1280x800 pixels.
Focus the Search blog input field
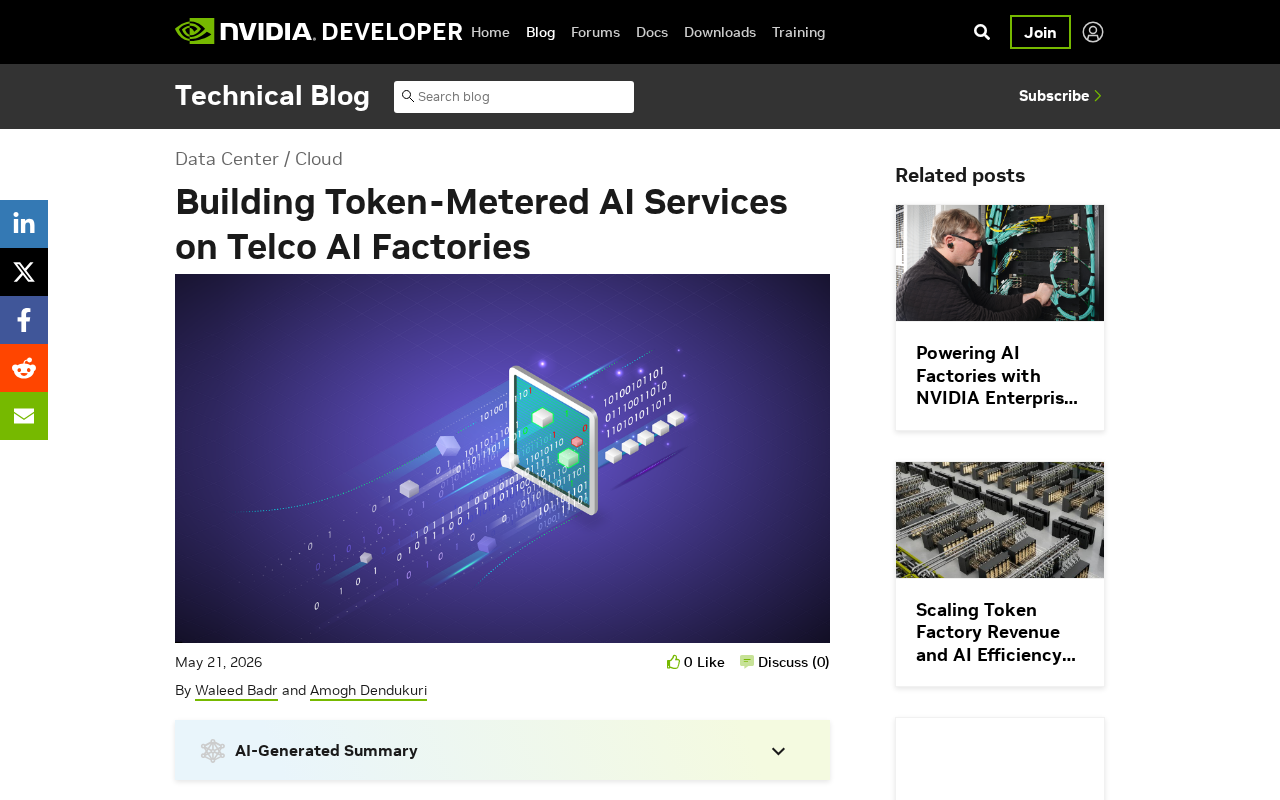click(514, 97)
